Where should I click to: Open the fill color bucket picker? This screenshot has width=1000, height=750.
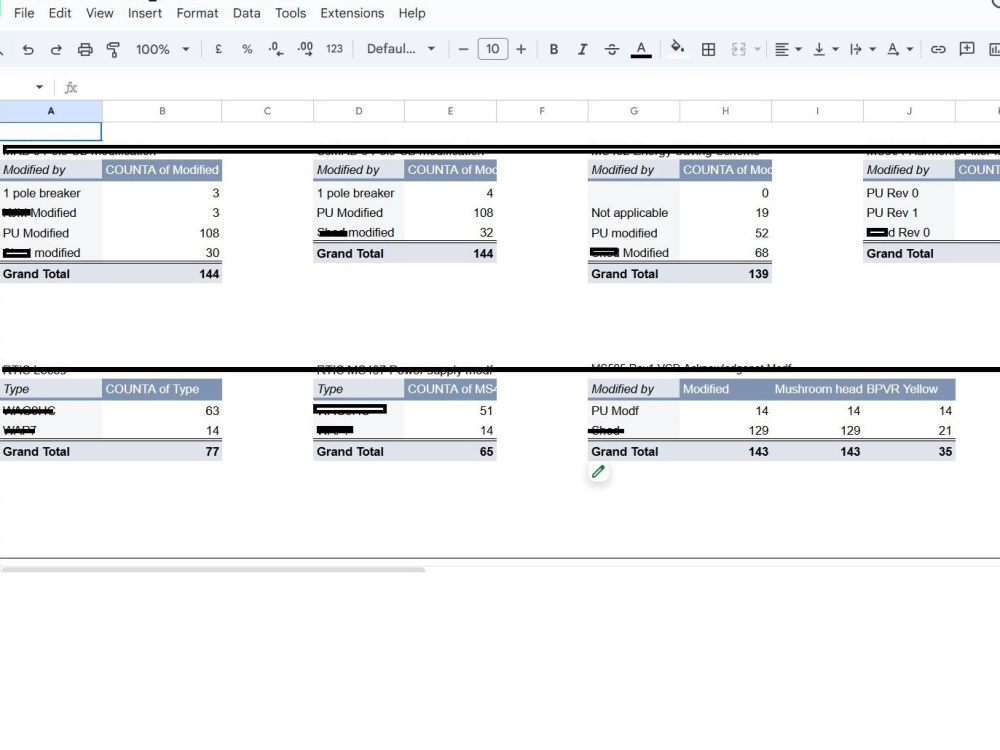coord(677,48)
